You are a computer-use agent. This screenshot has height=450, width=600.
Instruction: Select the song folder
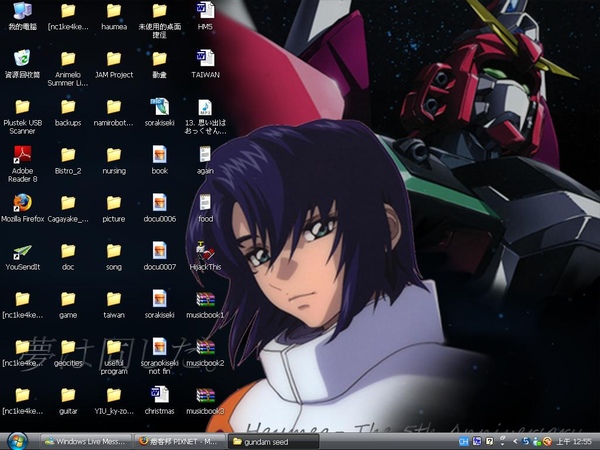coord(114,256)
